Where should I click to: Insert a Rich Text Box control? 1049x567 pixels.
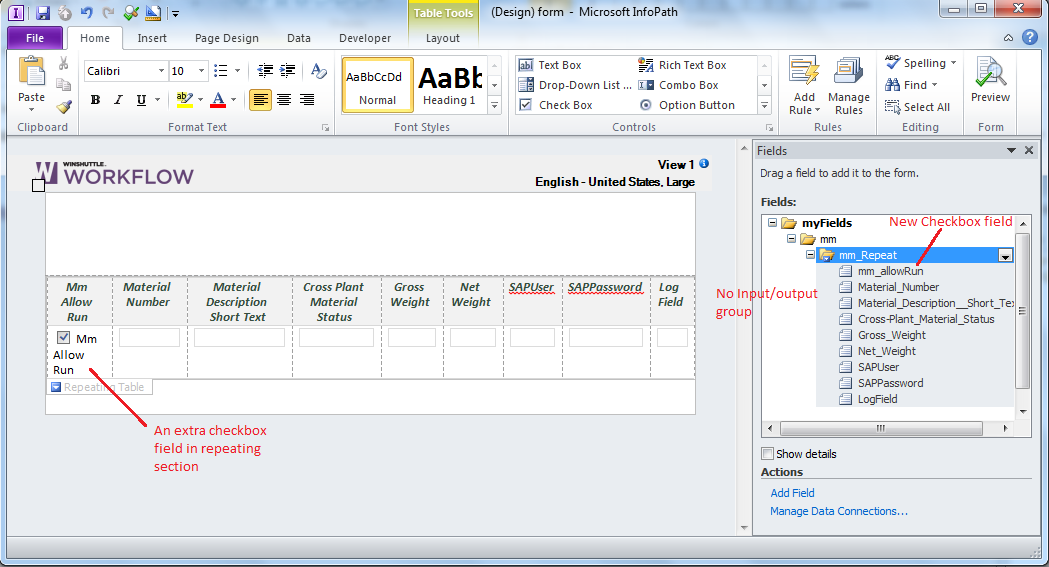point(682,65)
